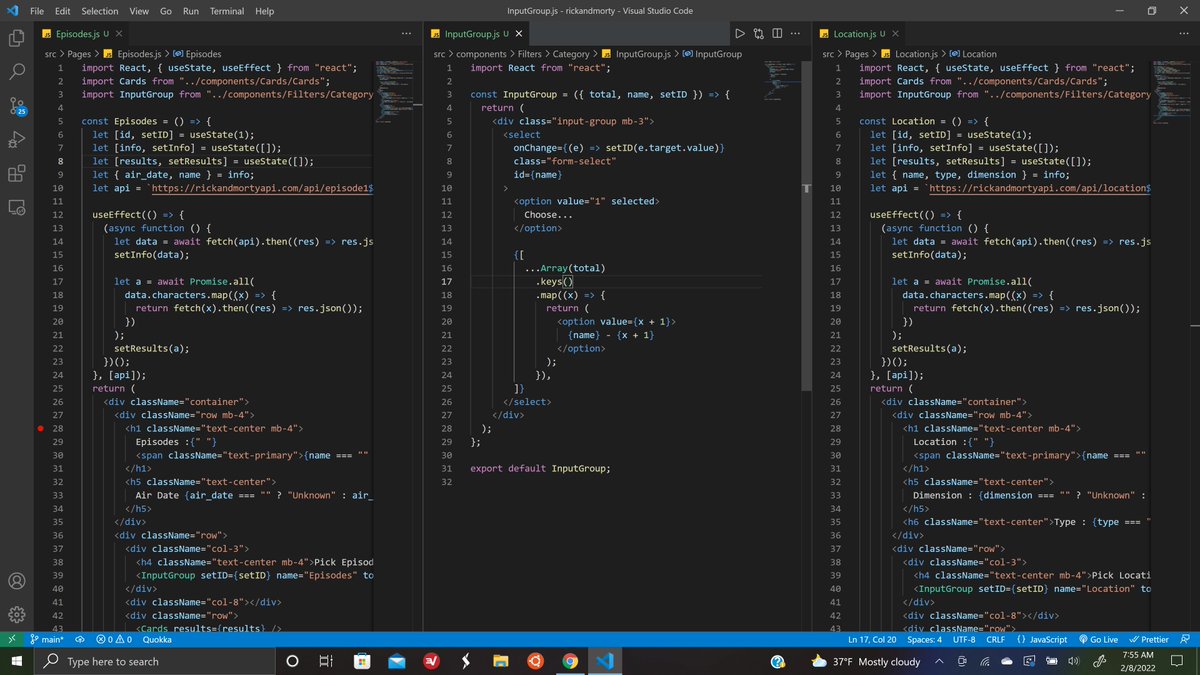Screen dimensions: 1200x675
Task: Run the InputGroup.js file with play icon
Action: [x=739, y=33]
